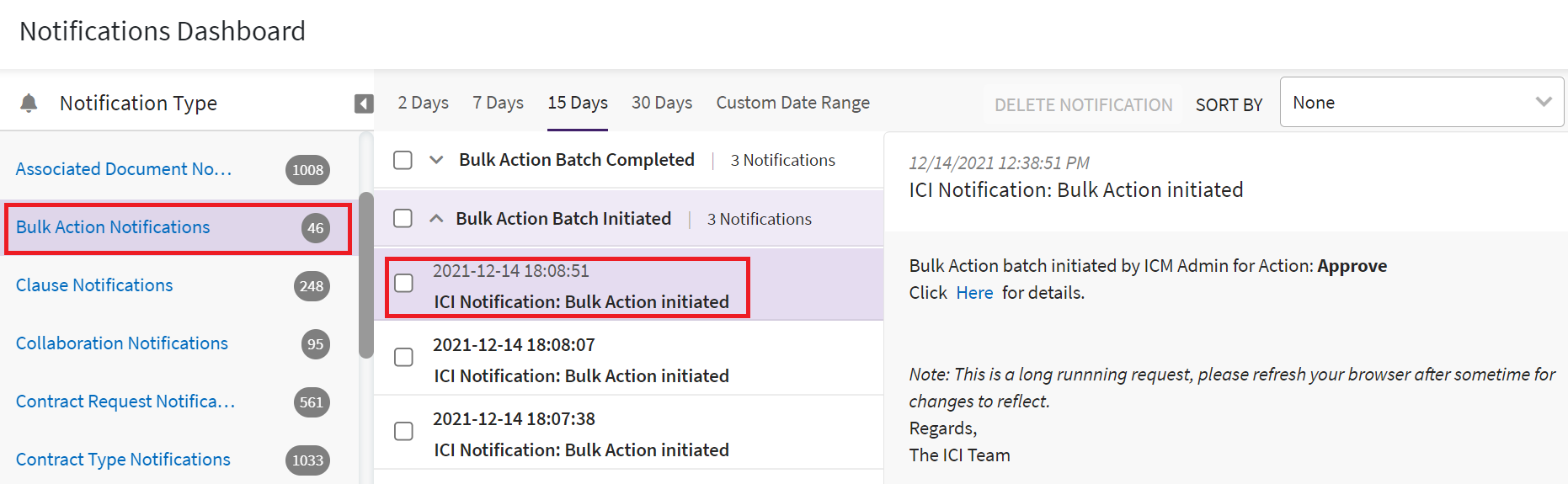Open the Sort By dropdown

[x=1421, y=103]
